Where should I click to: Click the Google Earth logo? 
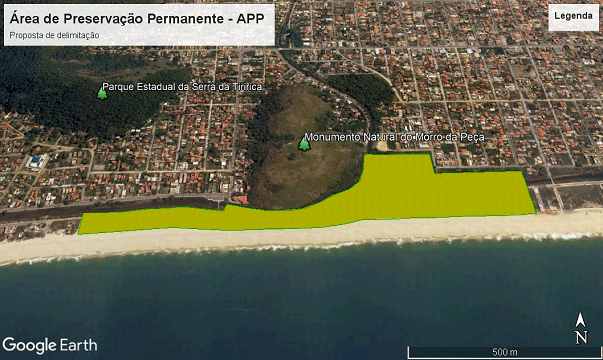pyautogui.click(x=50, y=345)
